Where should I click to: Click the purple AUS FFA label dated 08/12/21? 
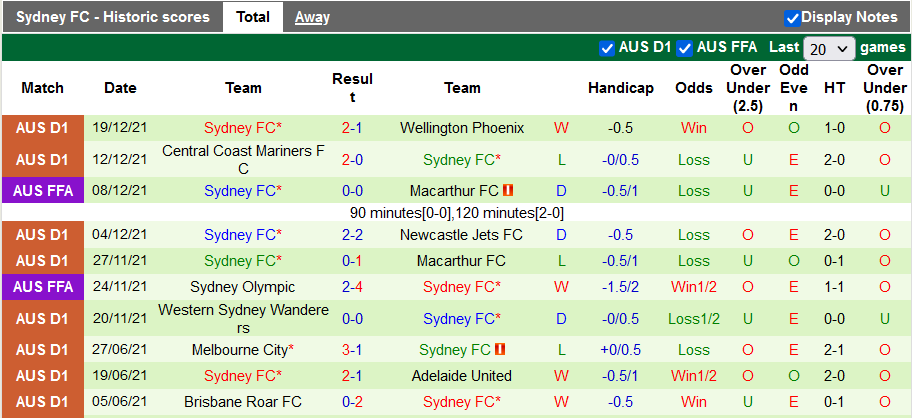(43, 190)
